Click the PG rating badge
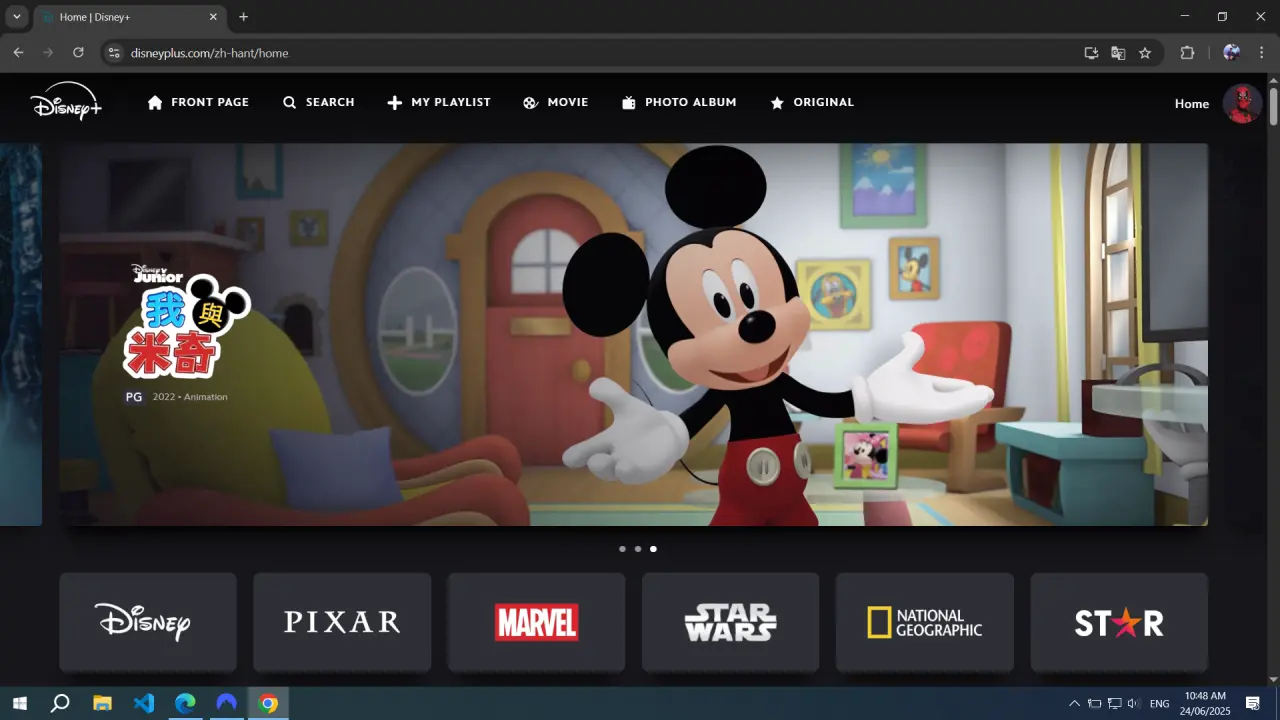1280x720 pixels. 134,397
